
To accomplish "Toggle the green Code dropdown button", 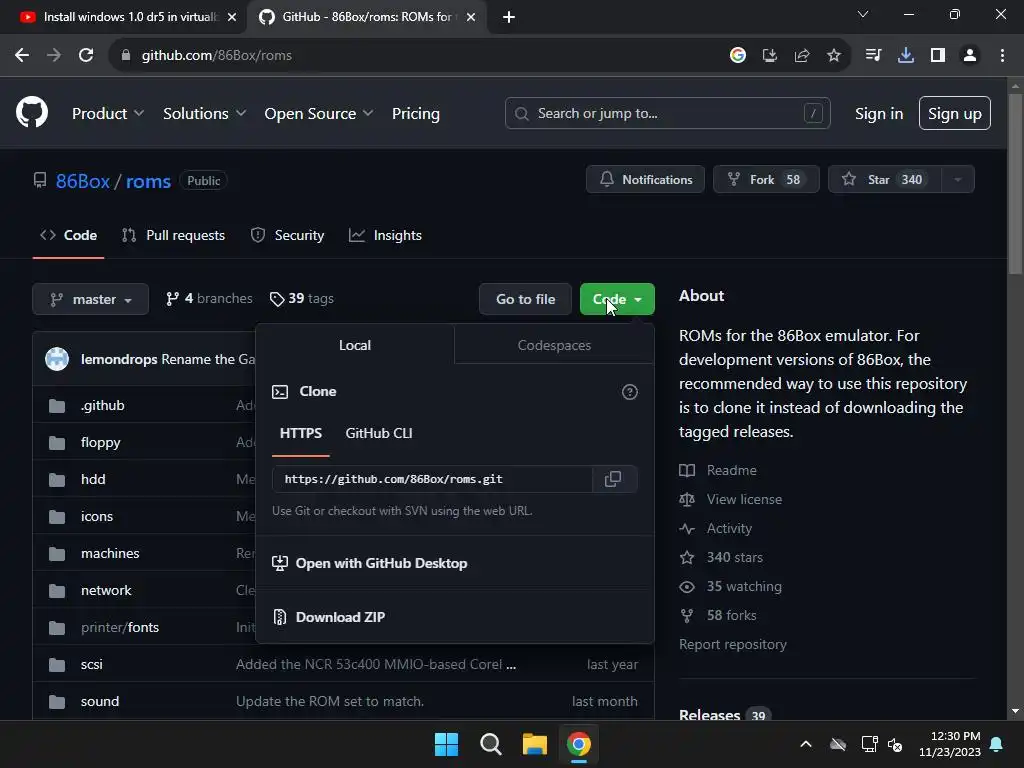I will (617, 299).
